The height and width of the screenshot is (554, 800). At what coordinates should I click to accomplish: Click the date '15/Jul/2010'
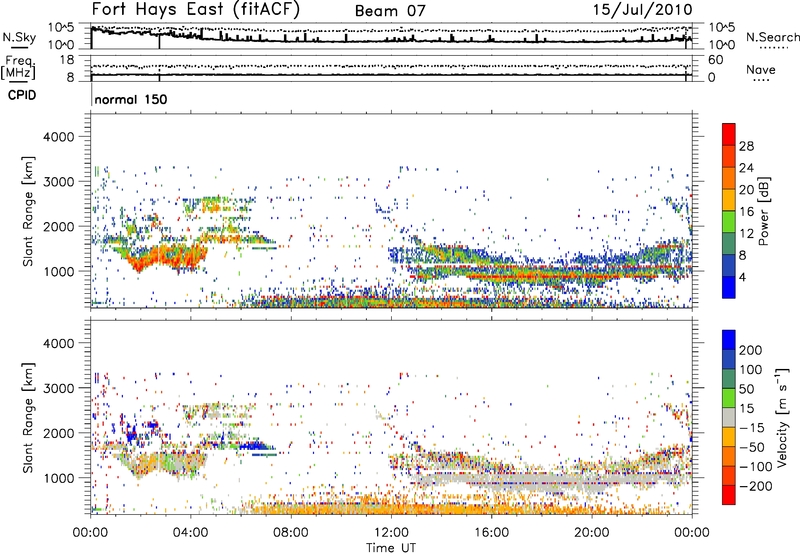[642, 10]
